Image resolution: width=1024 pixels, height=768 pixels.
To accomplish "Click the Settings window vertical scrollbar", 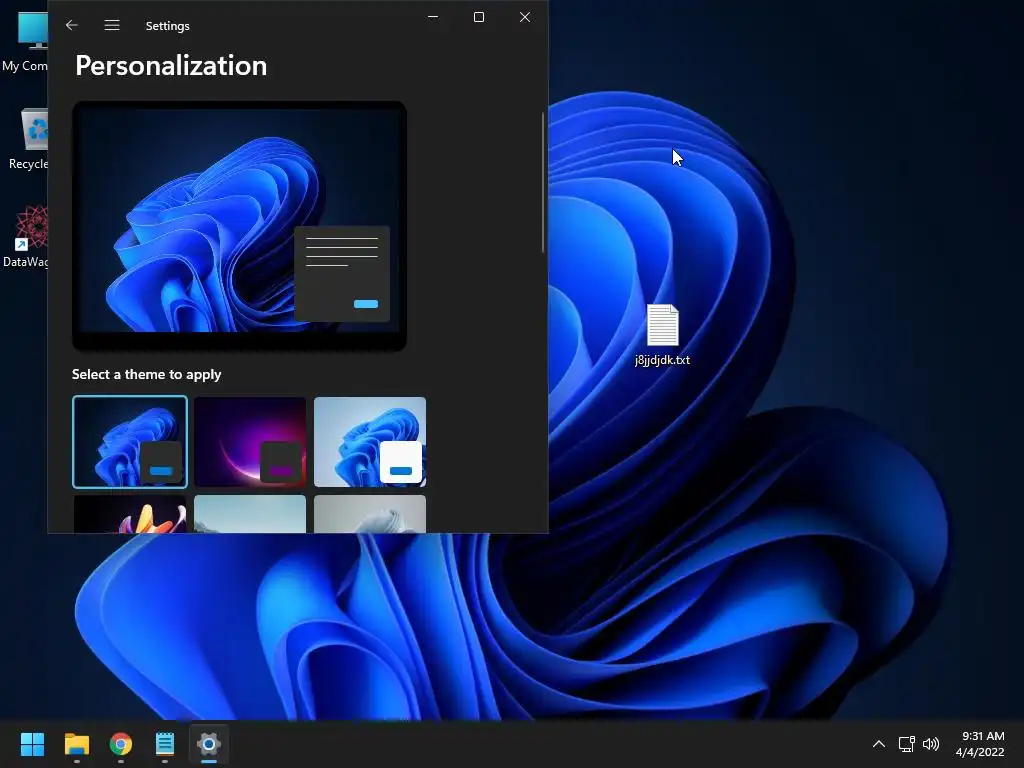I will coord(543,183).
